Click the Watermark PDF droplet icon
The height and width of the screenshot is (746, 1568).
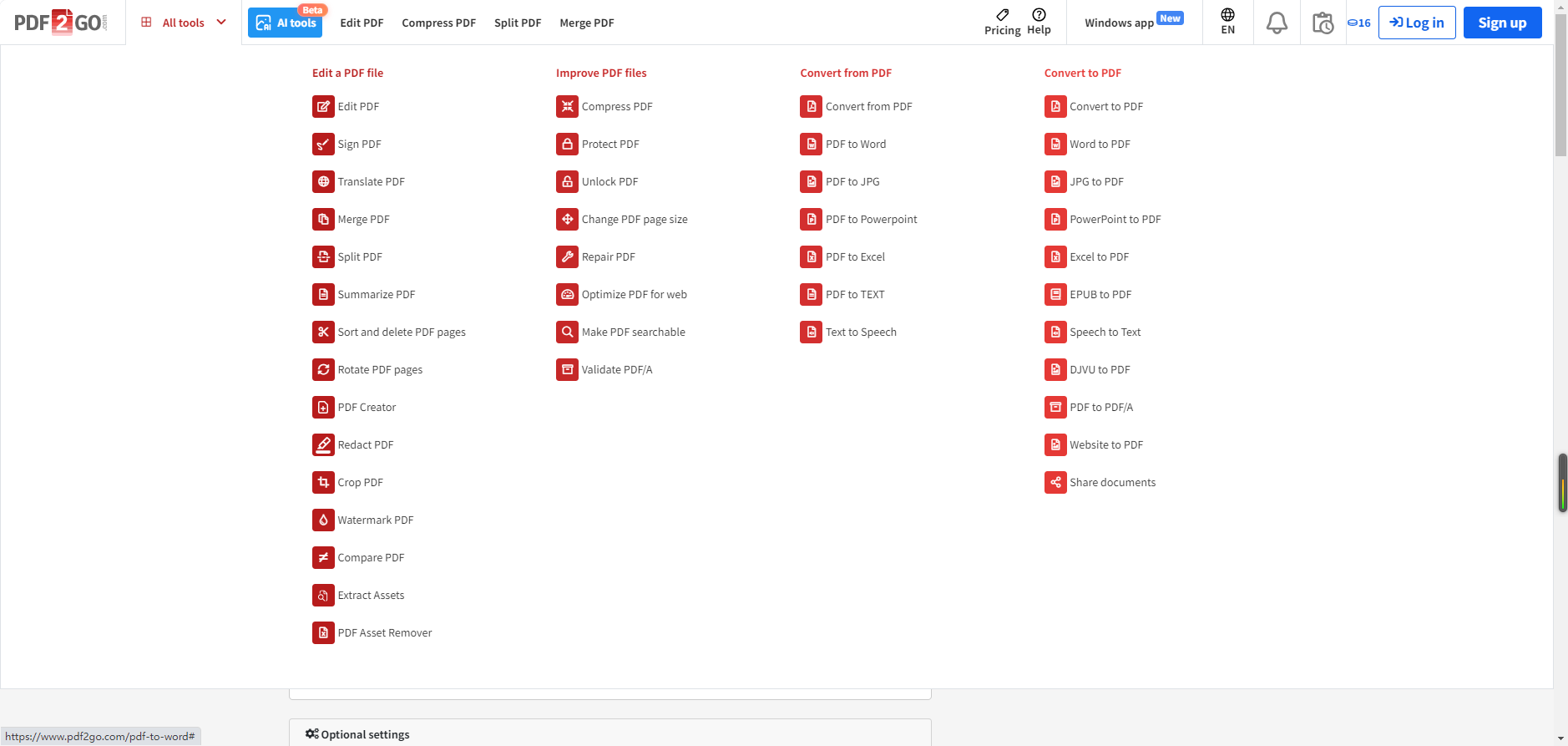click(x=323, y=520)
